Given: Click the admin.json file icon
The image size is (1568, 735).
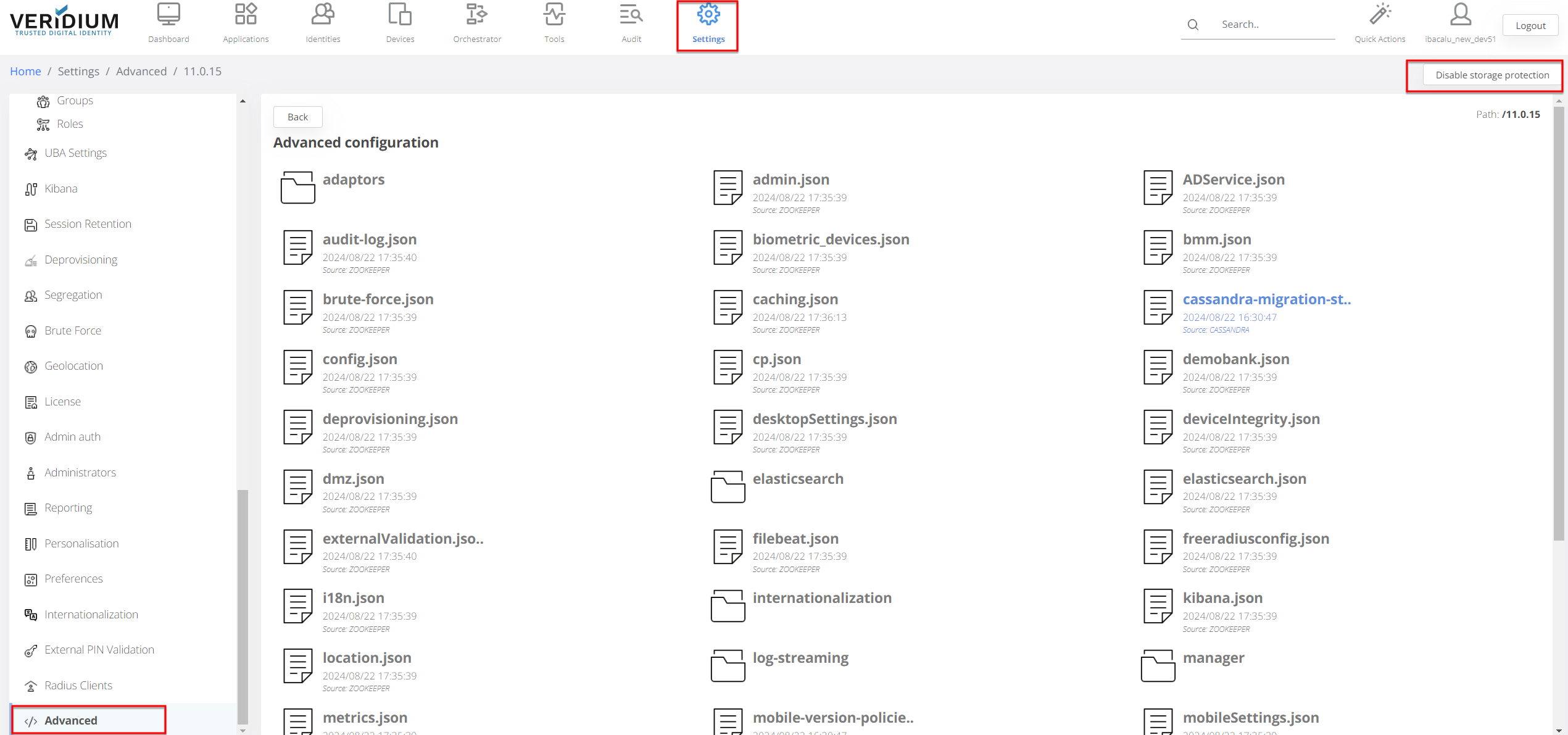Looking at the screenshot, I should [x=728, y=188].
